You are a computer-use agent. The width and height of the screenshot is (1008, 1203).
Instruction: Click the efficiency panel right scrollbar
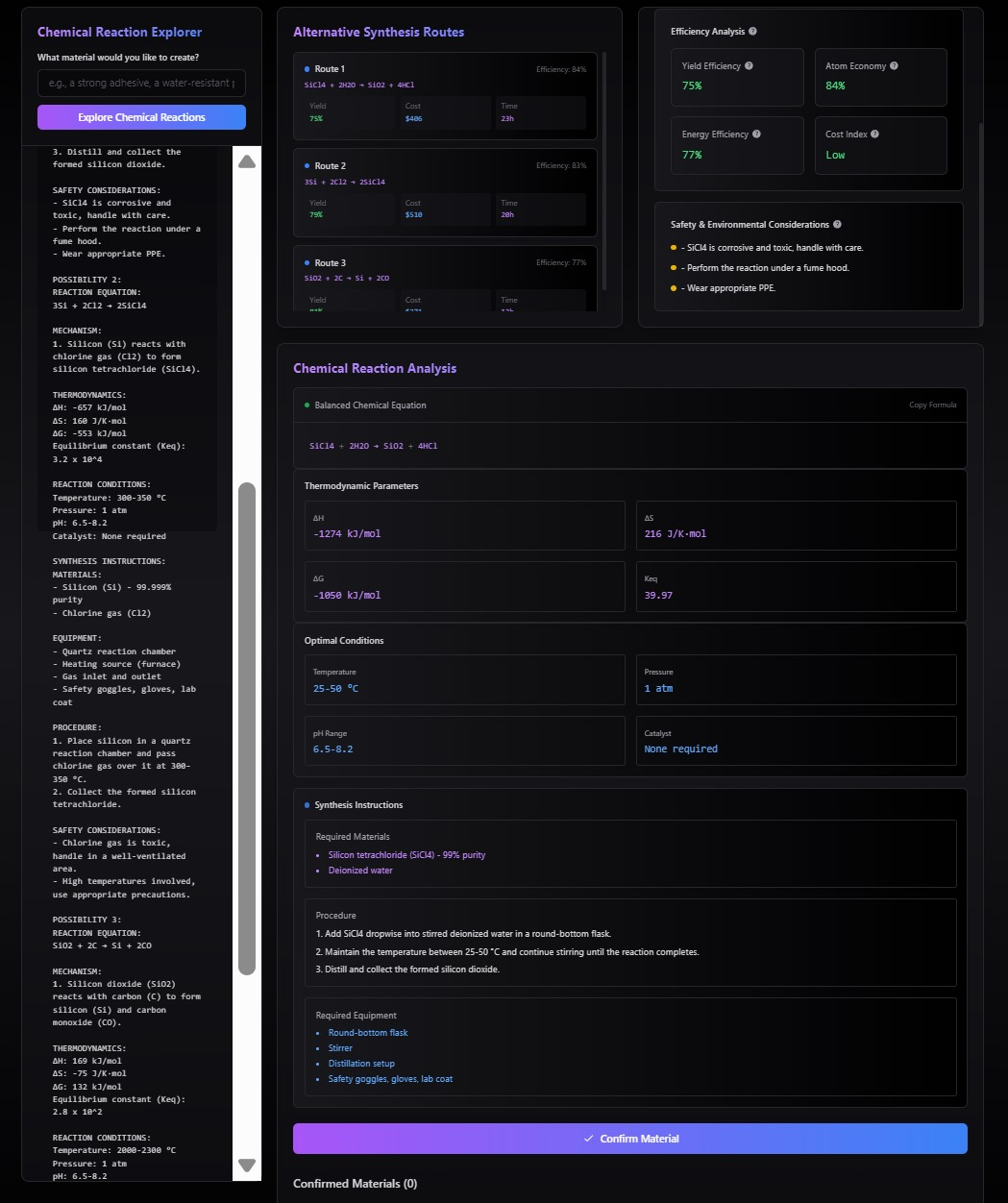tap(979, 223)
